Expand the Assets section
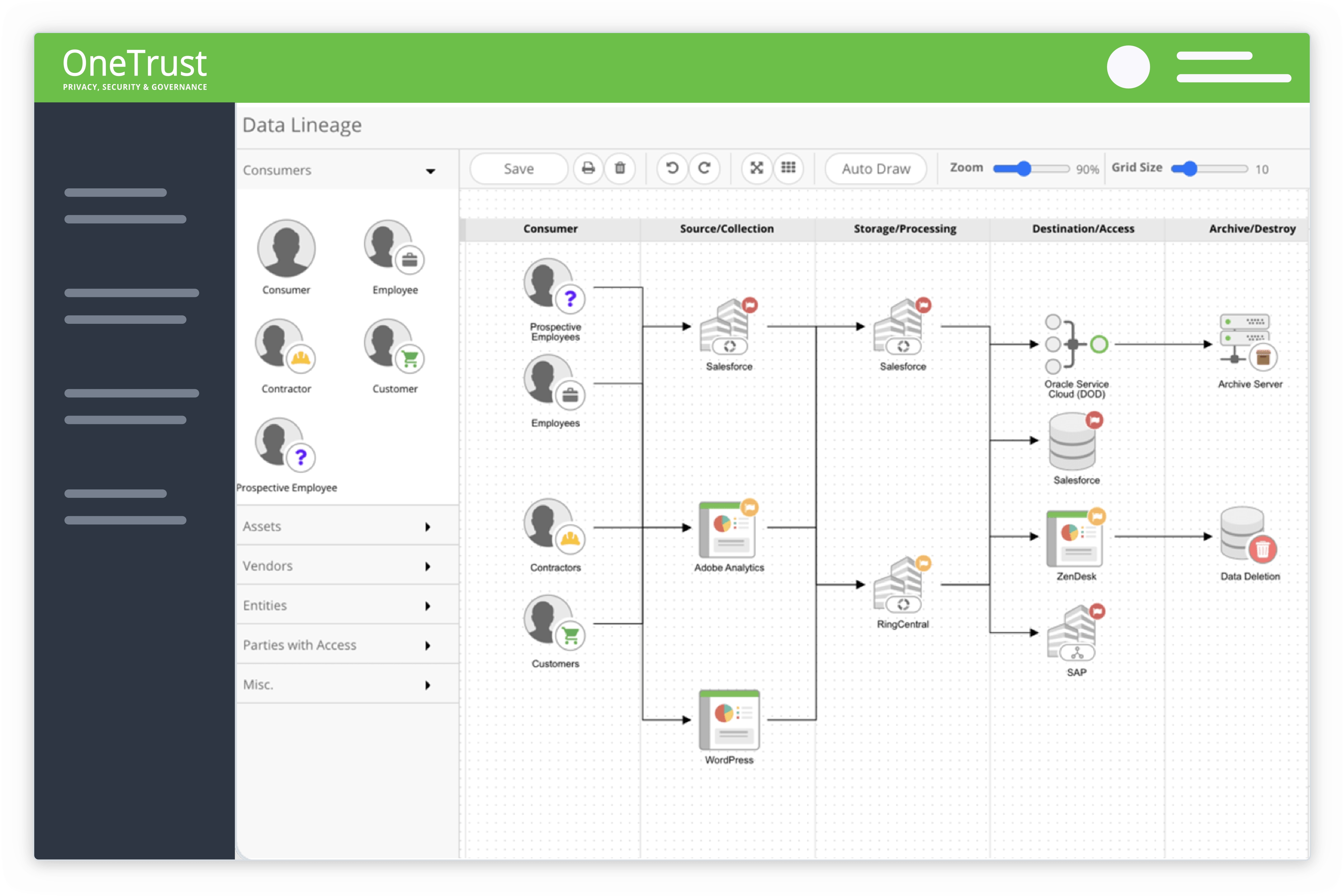The height and width of the screenshot is (896, 1344). 347,526
